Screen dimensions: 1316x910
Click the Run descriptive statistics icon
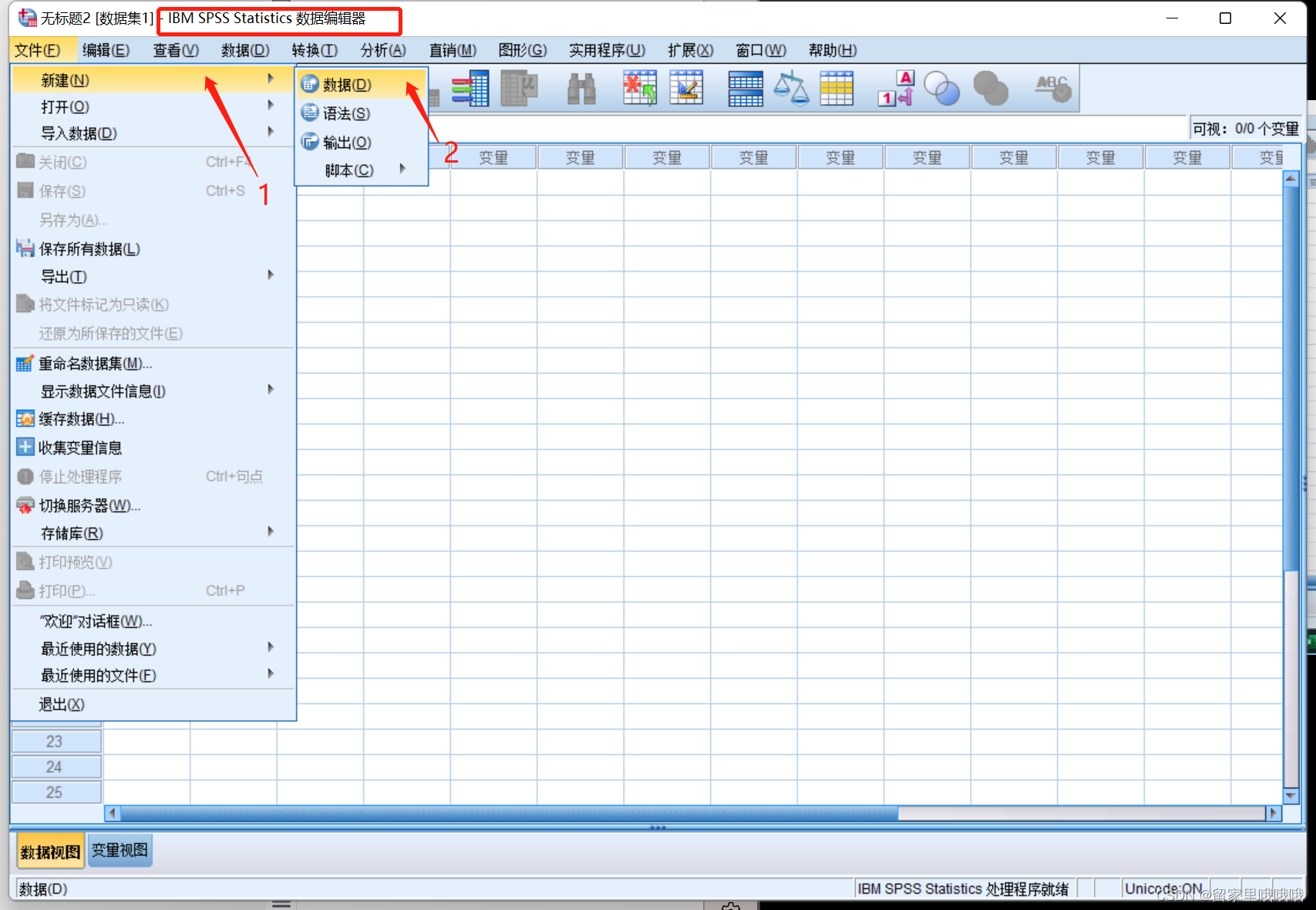pos(519,89)
